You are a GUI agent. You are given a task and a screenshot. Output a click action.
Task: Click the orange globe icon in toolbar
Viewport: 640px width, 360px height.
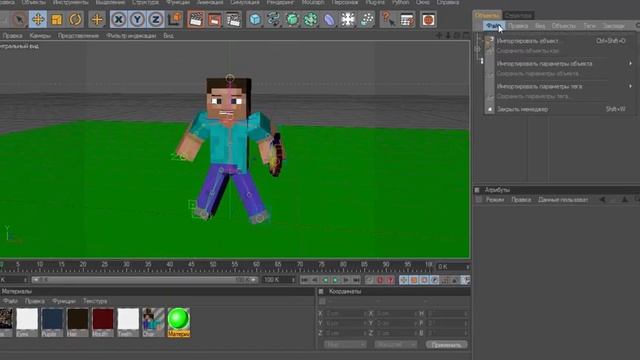pos(428,19)
